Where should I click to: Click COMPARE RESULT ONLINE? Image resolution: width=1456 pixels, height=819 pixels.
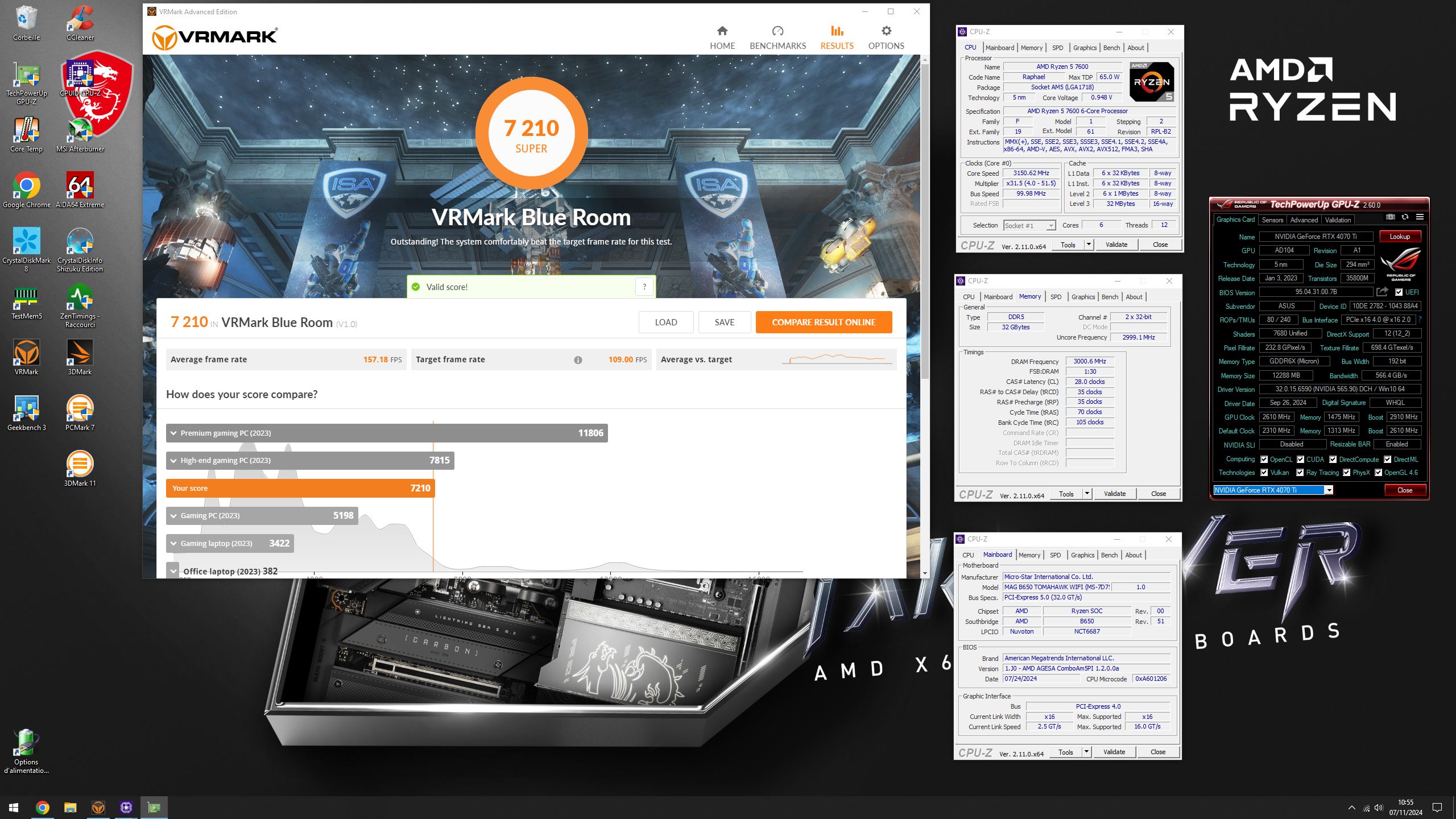(x=824, y=322)
